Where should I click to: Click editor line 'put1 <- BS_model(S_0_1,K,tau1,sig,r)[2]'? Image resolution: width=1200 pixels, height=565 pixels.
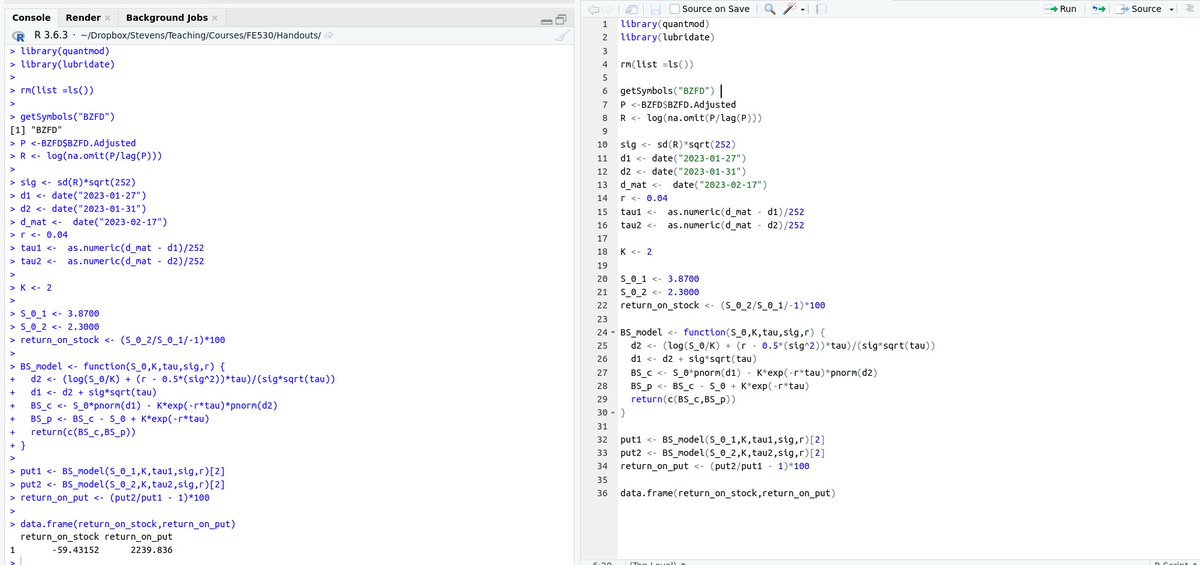point(722,439)
